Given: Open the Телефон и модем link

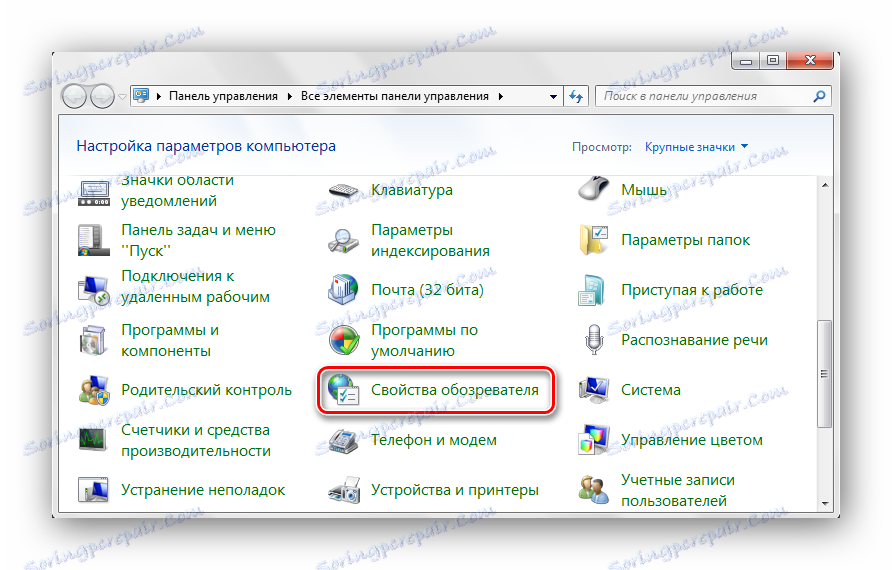Looking at the screenshot, I should [433, 440].
